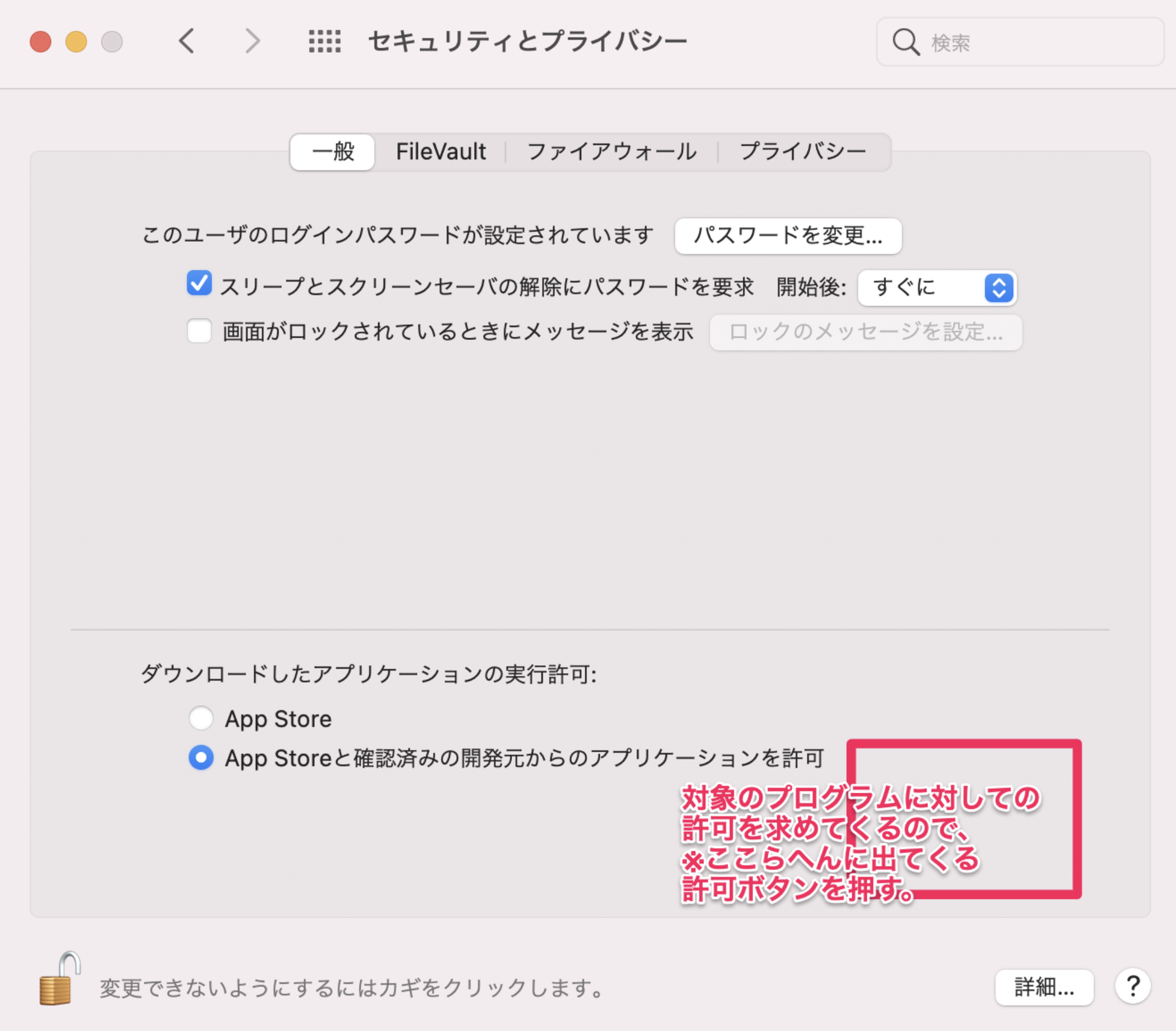This screenshot has width=1176, height=1031.
Task: Go forward with the right chevron
Action: click(252, 42)
